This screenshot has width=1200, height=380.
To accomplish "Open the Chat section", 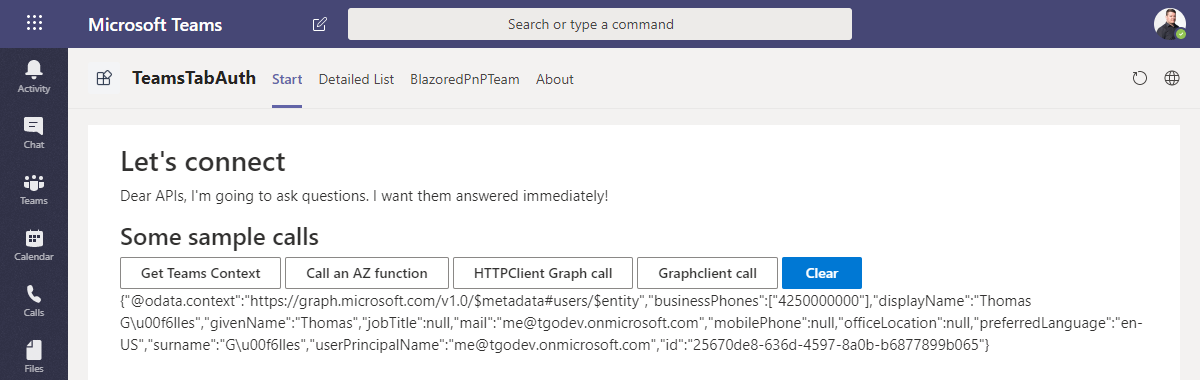I will pos(34,132).
